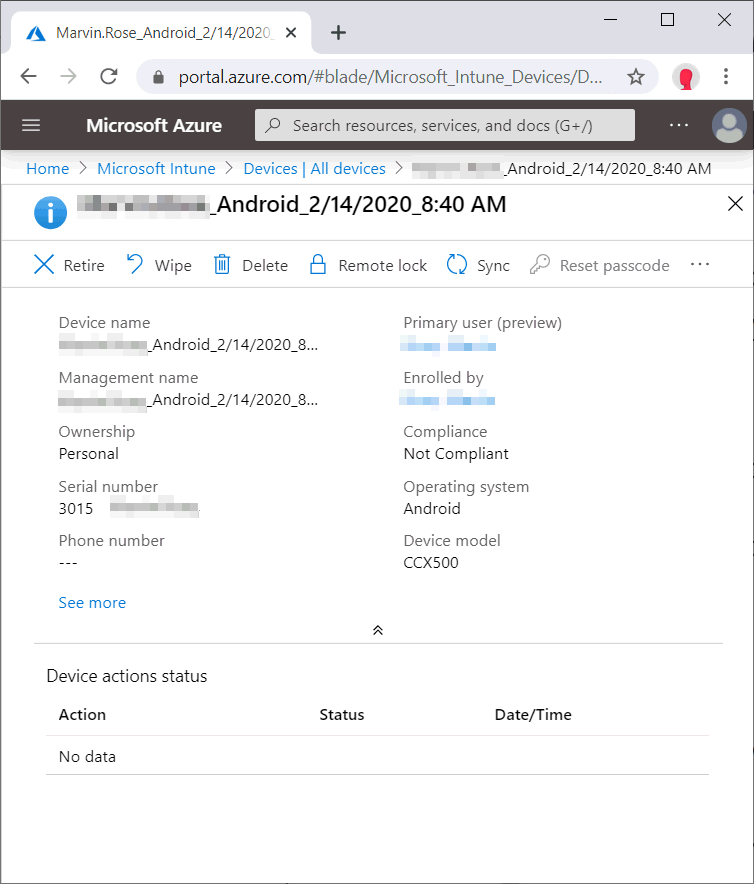Click the browser back arrow
Image resolution: width=754 pixels, height=884 pixels.
point(28,76)
